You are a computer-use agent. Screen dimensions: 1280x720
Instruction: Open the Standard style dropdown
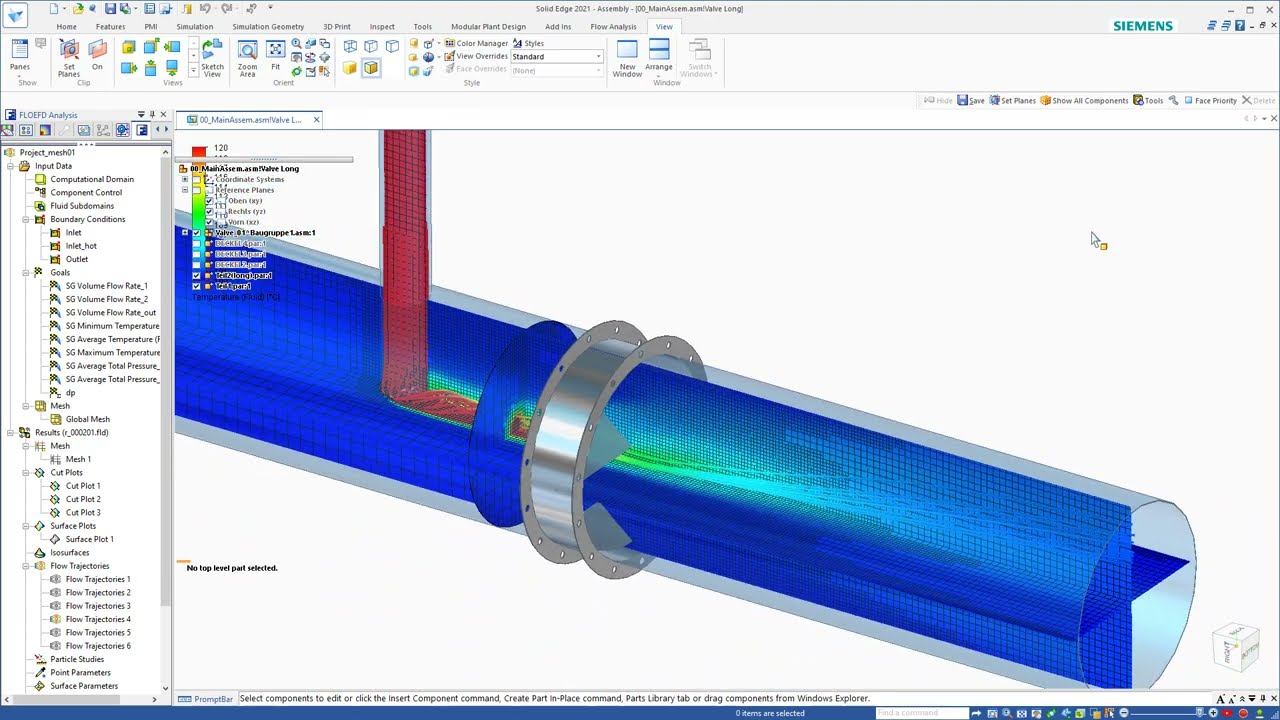pos(557,56)
